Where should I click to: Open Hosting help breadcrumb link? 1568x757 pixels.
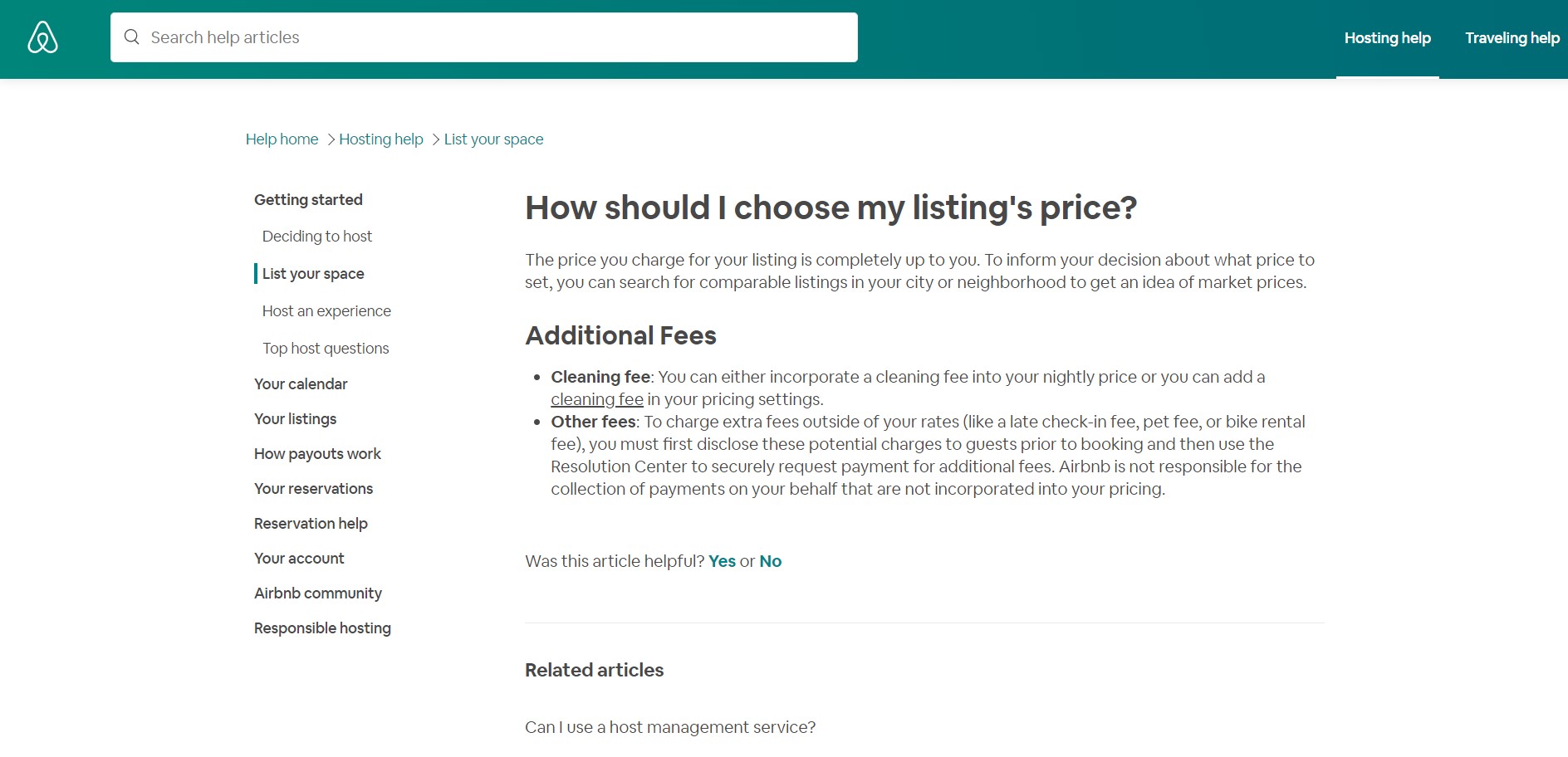[381, 139]
